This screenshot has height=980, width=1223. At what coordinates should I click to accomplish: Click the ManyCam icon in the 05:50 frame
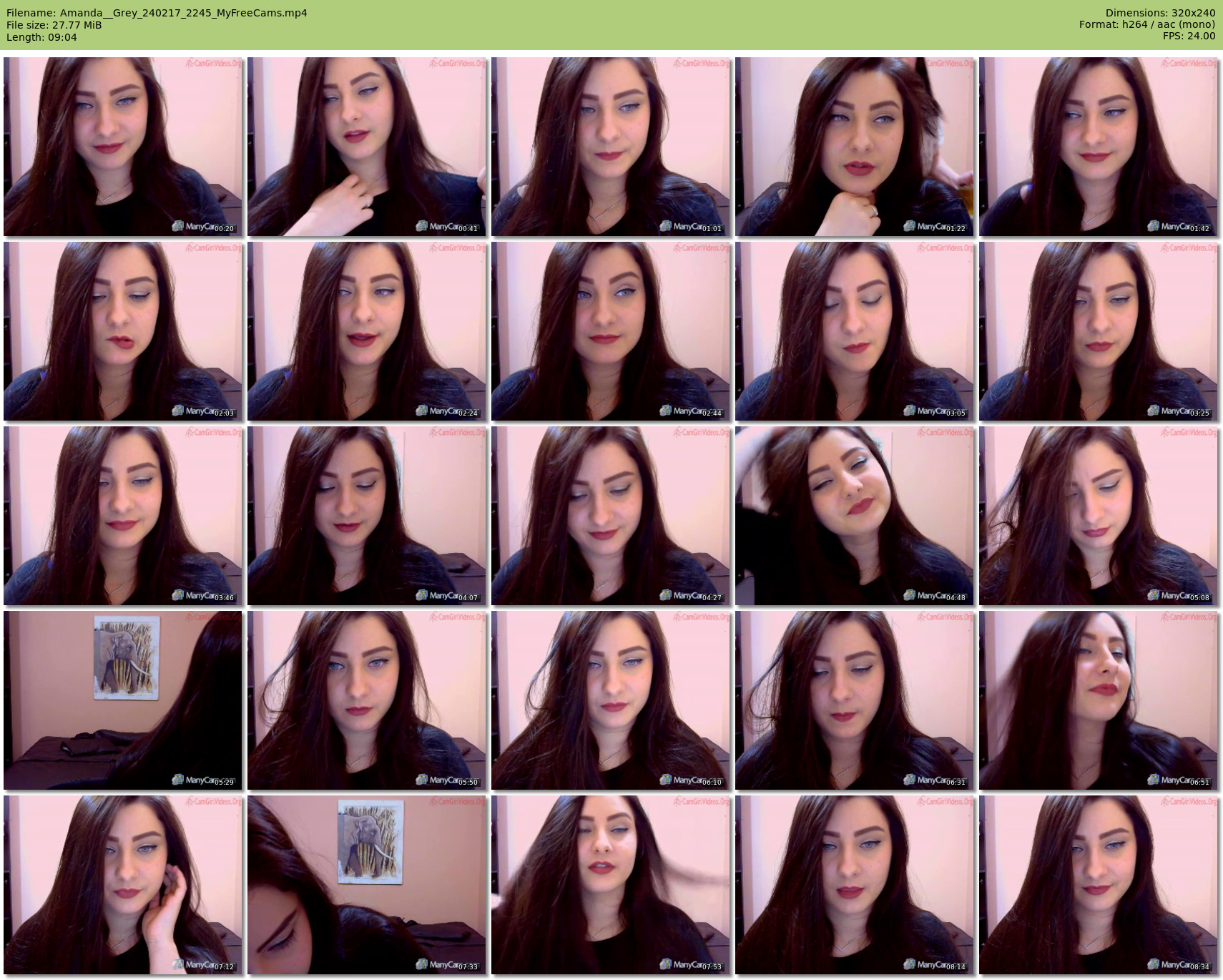pyautogui.click(x=423, y=780)
